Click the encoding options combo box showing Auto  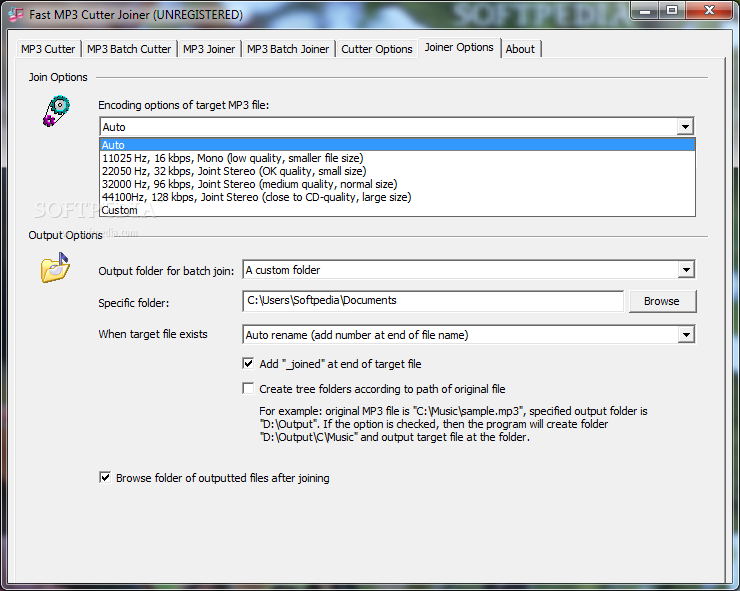[x=397, y=127]
